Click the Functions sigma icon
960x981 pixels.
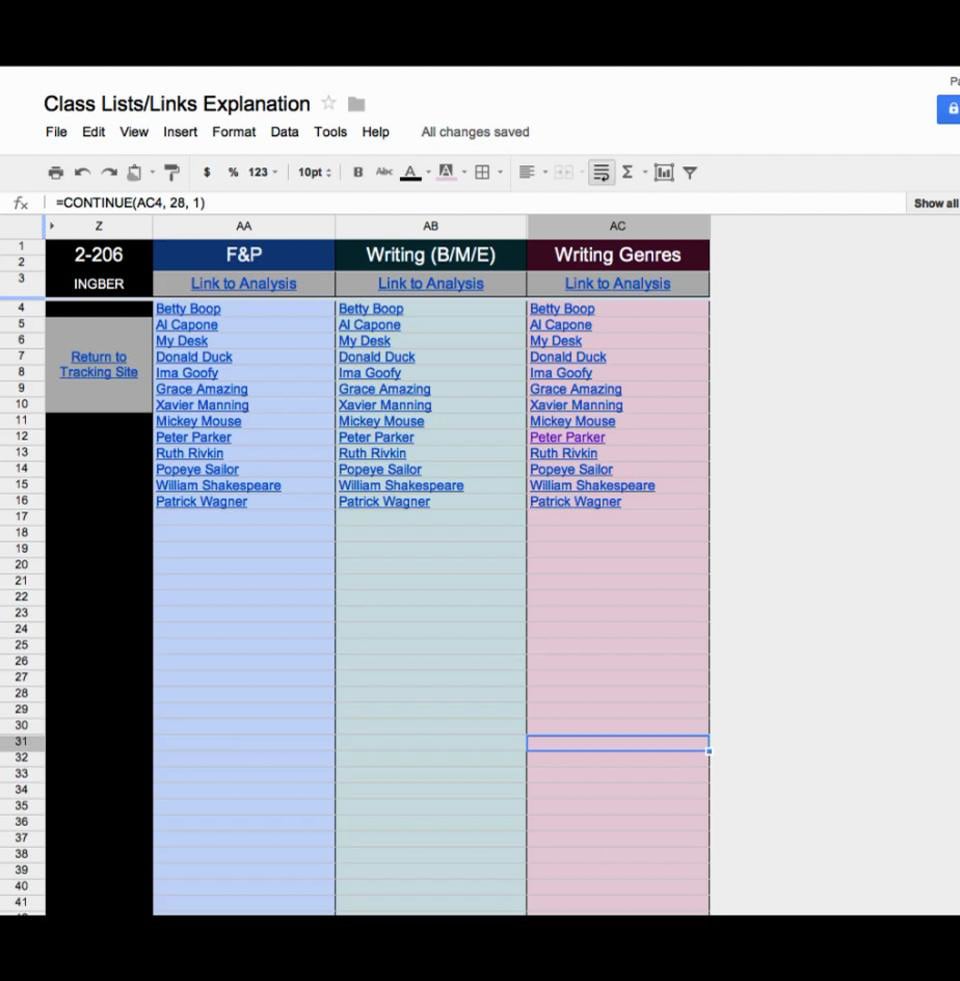[627, 172]
